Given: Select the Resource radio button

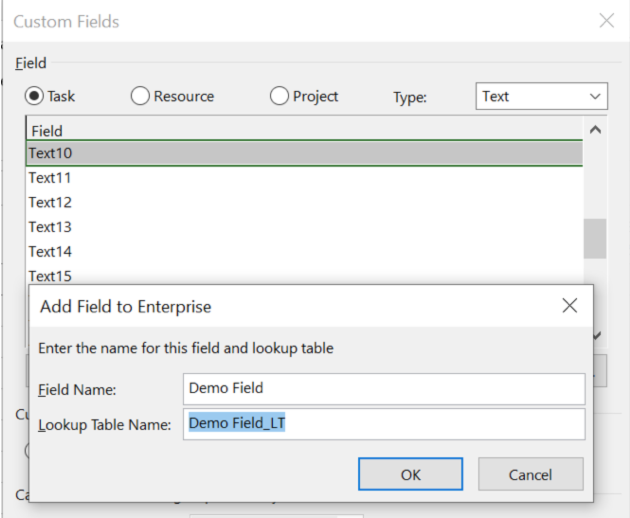Looking at the screenshot, I should click(x=140, y=96).
